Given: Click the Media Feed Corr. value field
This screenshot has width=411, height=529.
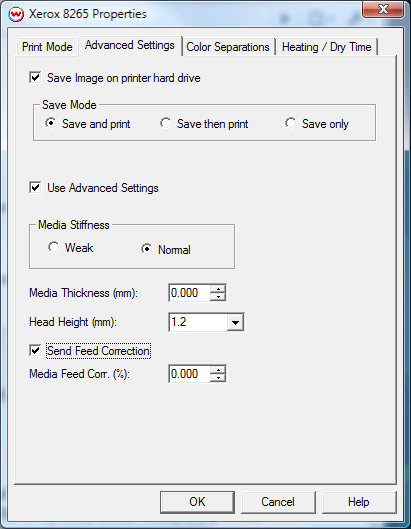Looking at the screenshot, I should pyautogui.click(x=189, y=373).
